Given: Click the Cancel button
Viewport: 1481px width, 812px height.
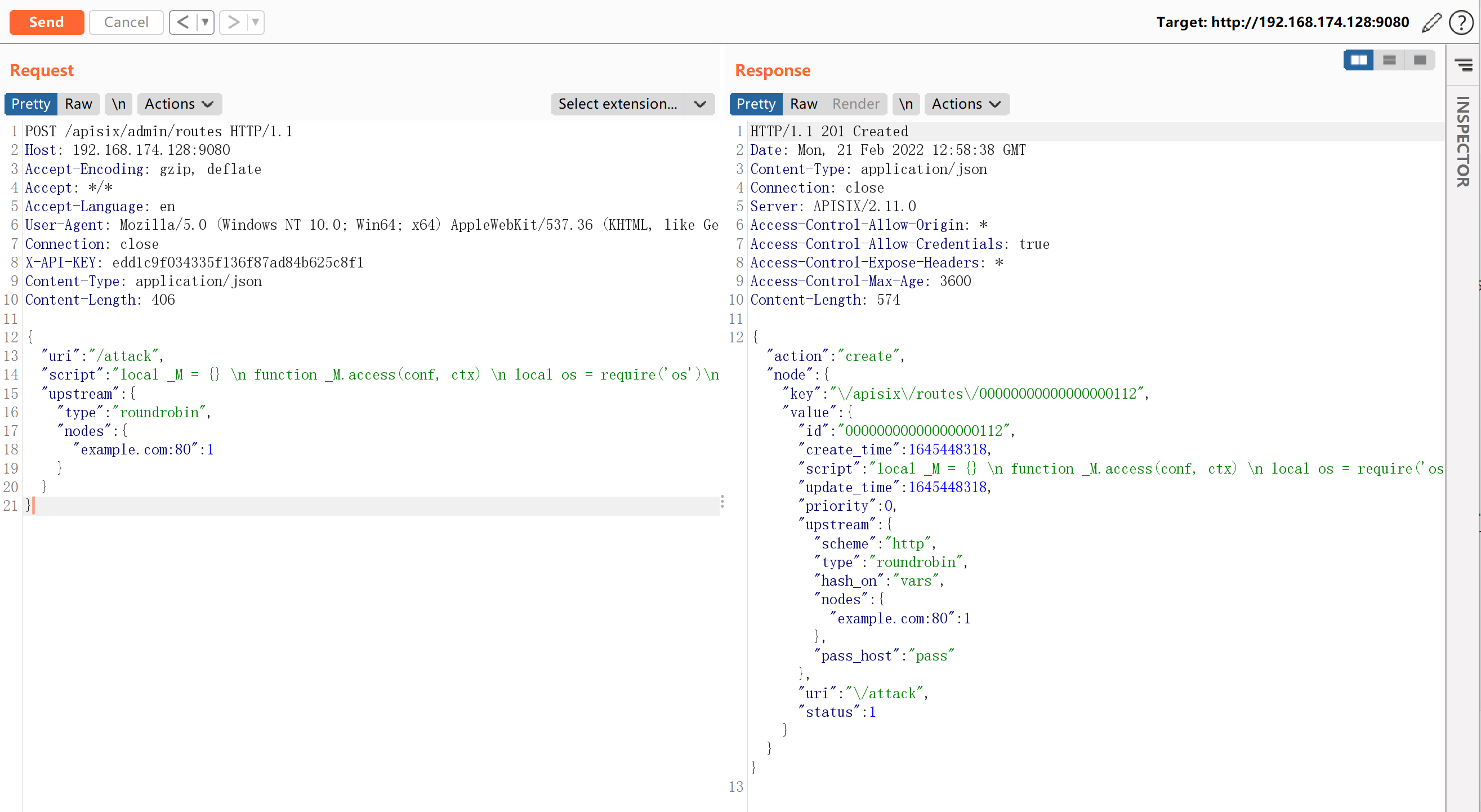Looking at the screenshot, I should pyautogui.click(x=126, y=23).
